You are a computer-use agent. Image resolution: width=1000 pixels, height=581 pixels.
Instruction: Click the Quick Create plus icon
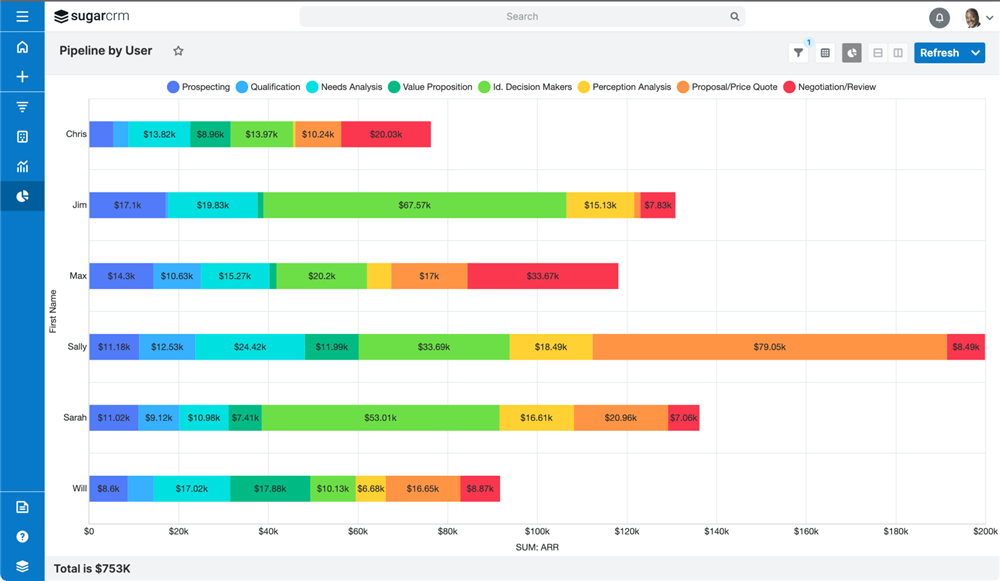[x=22, y=77]
